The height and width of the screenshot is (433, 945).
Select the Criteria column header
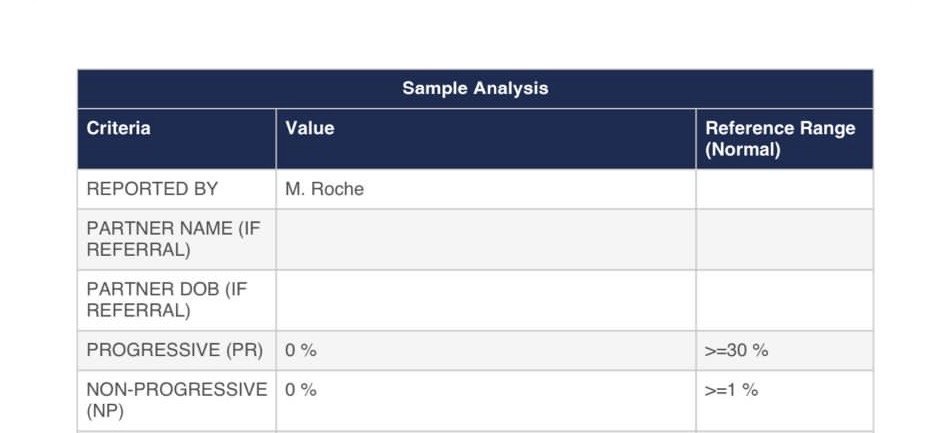[119, 128]
